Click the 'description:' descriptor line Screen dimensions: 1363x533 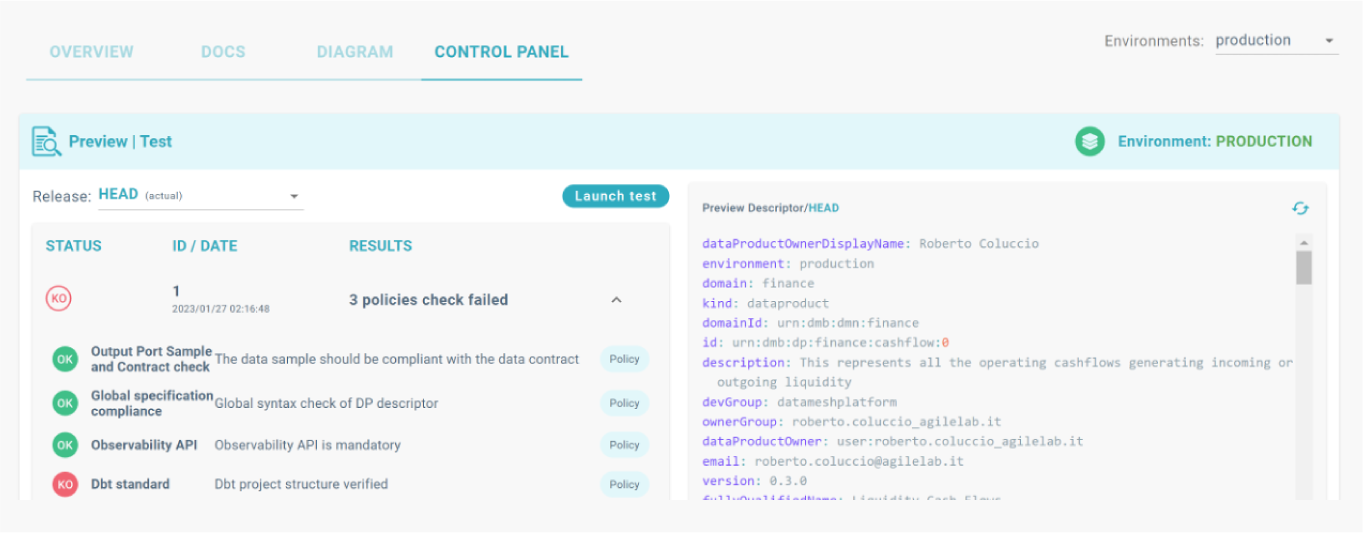997,372
